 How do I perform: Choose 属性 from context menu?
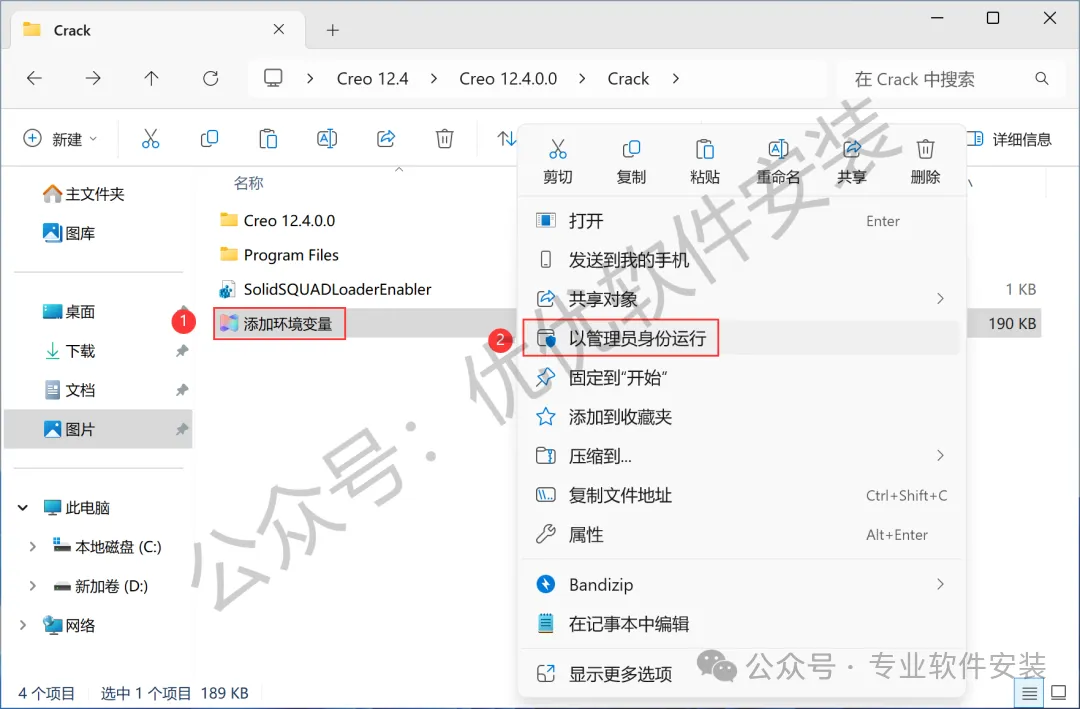[x=740, y=535]
